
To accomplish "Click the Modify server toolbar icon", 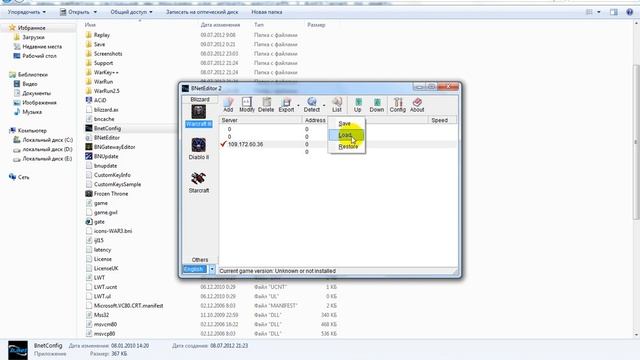I will 247,105.
